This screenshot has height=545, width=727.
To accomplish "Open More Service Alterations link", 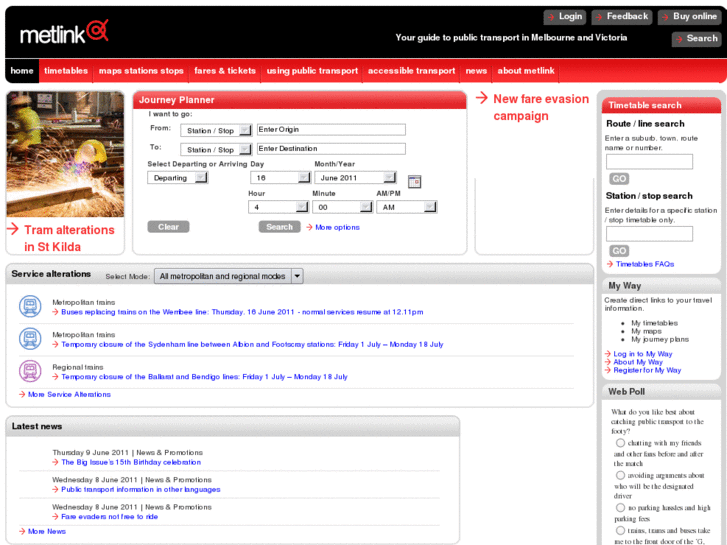I will 69,394.
